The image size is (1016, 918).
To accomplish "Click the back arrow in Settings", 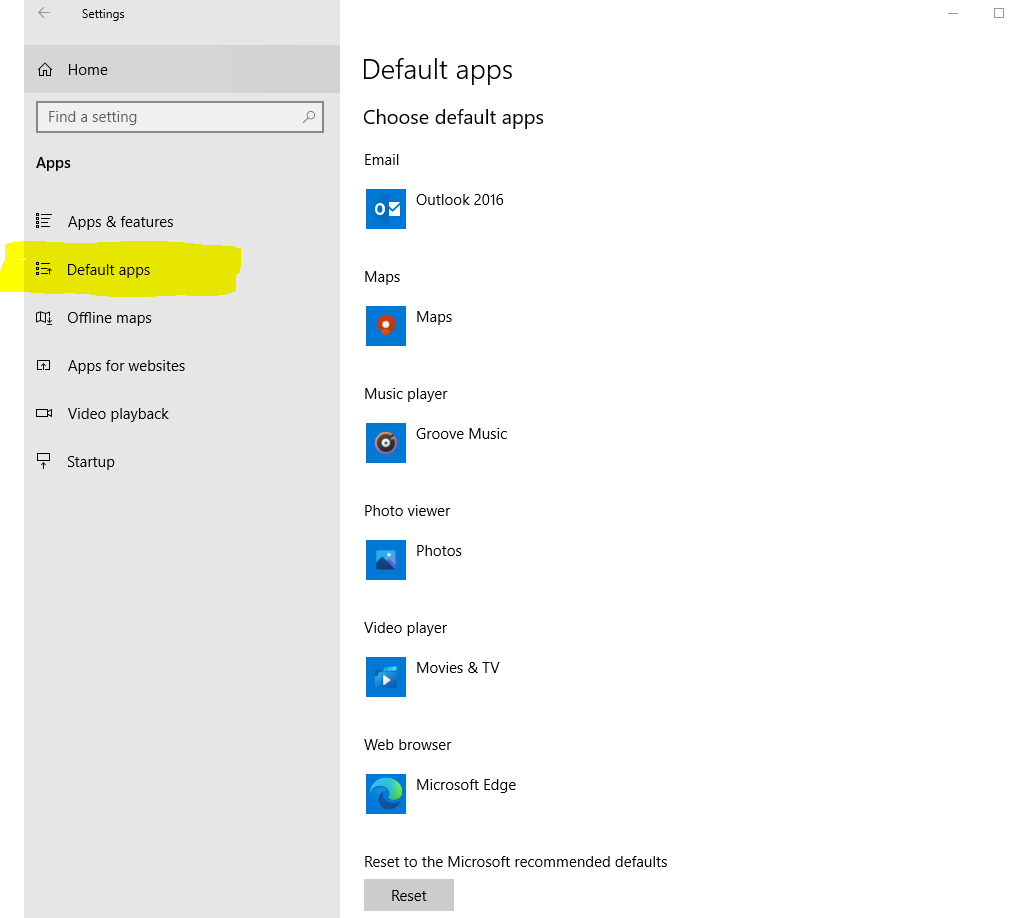I will pos(44,13).
